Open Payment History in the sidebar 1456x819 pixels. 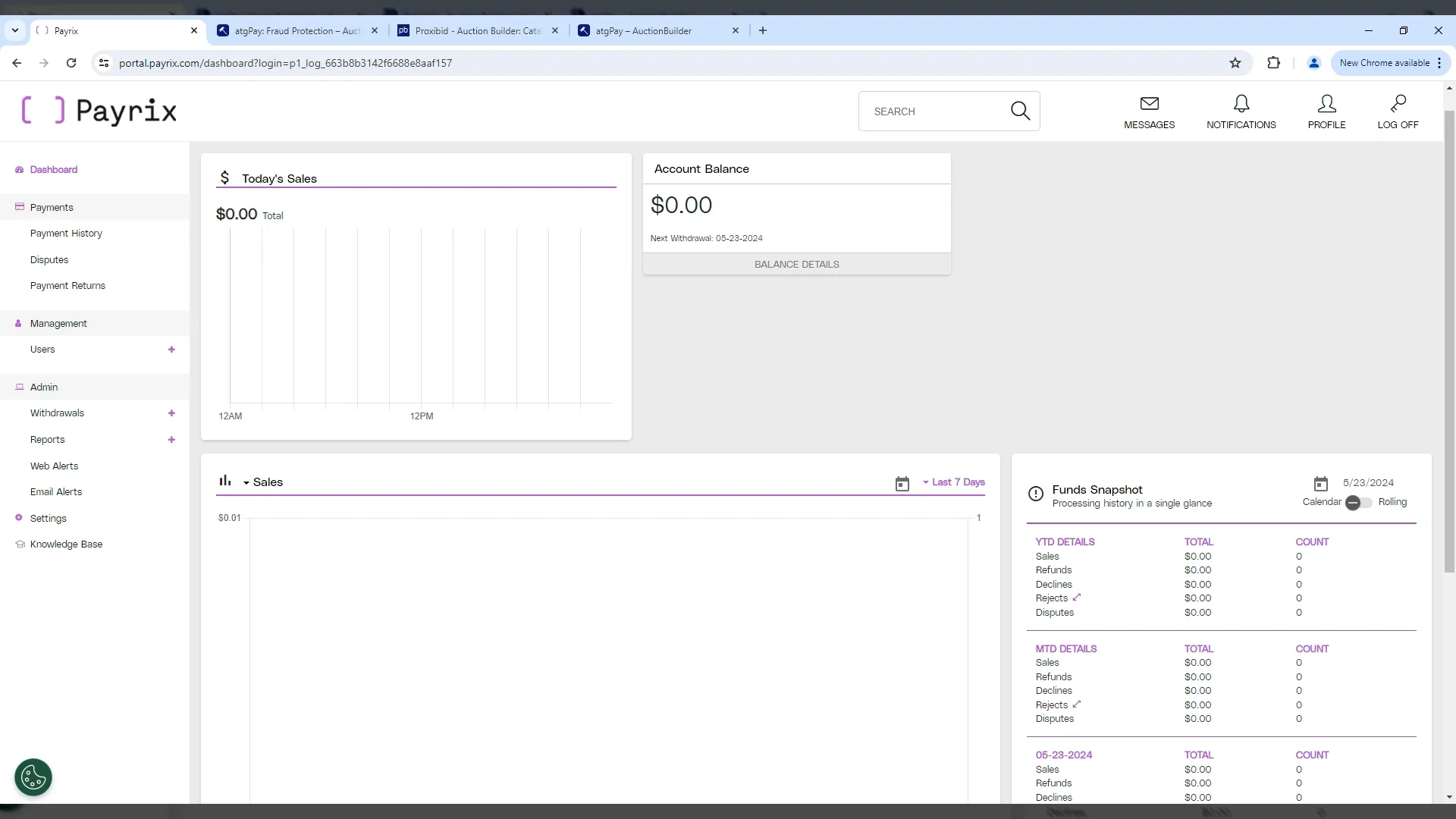click(66, 234)
